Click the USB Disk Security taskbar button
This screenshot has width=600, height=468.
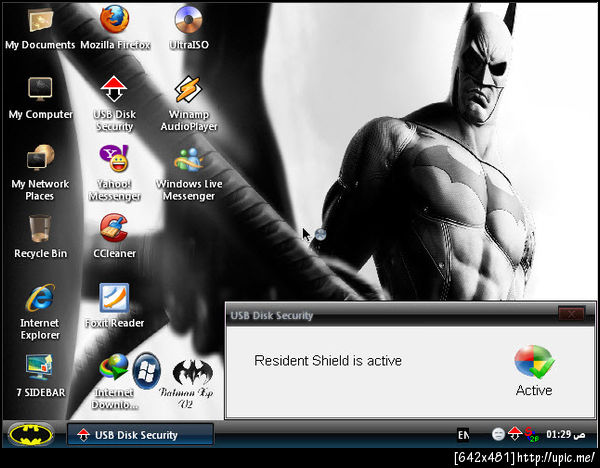pyautogui.click(x=140, y=434)
